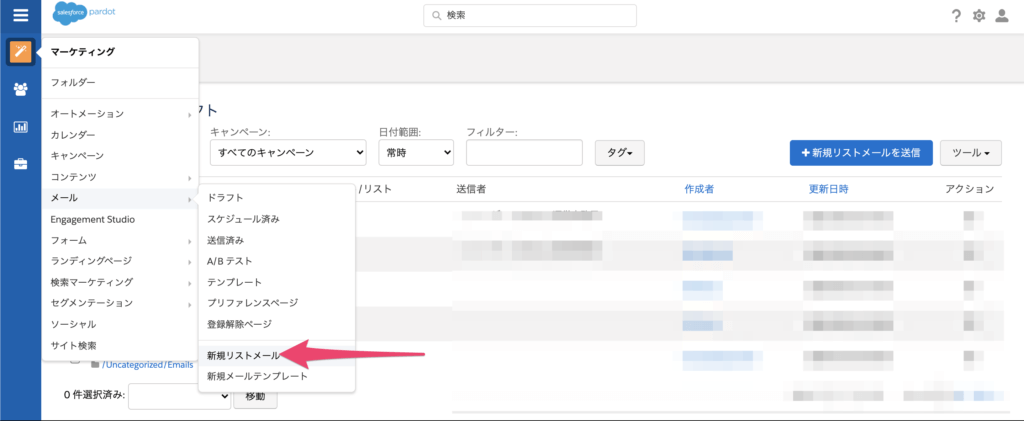Choose 新規リストメール in mail submenu
Image resolution: width=1024 pixels, height=421 pixels.
point(277,355)
